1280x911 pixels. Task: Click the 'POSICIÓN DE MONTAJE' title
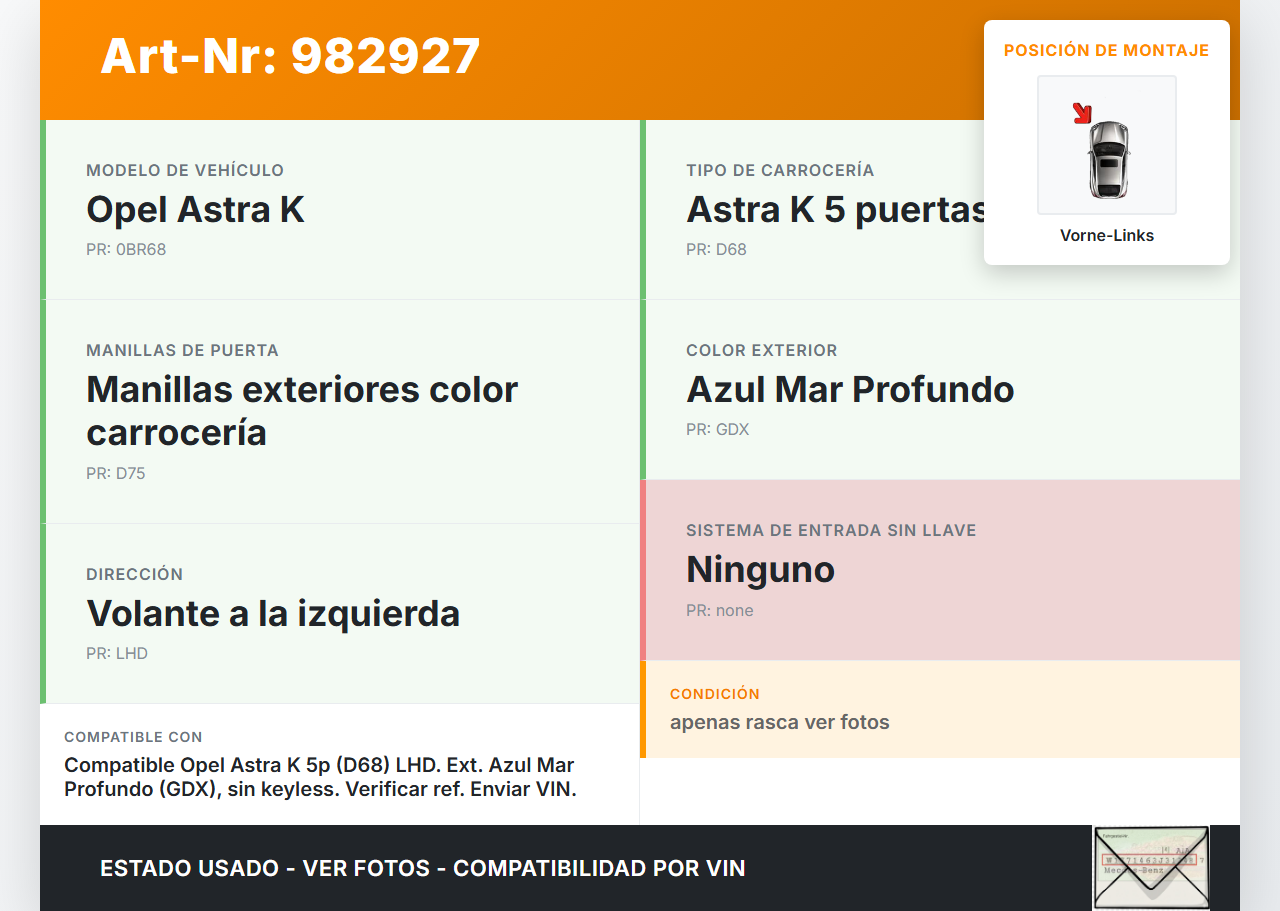tap(1107, 50)
